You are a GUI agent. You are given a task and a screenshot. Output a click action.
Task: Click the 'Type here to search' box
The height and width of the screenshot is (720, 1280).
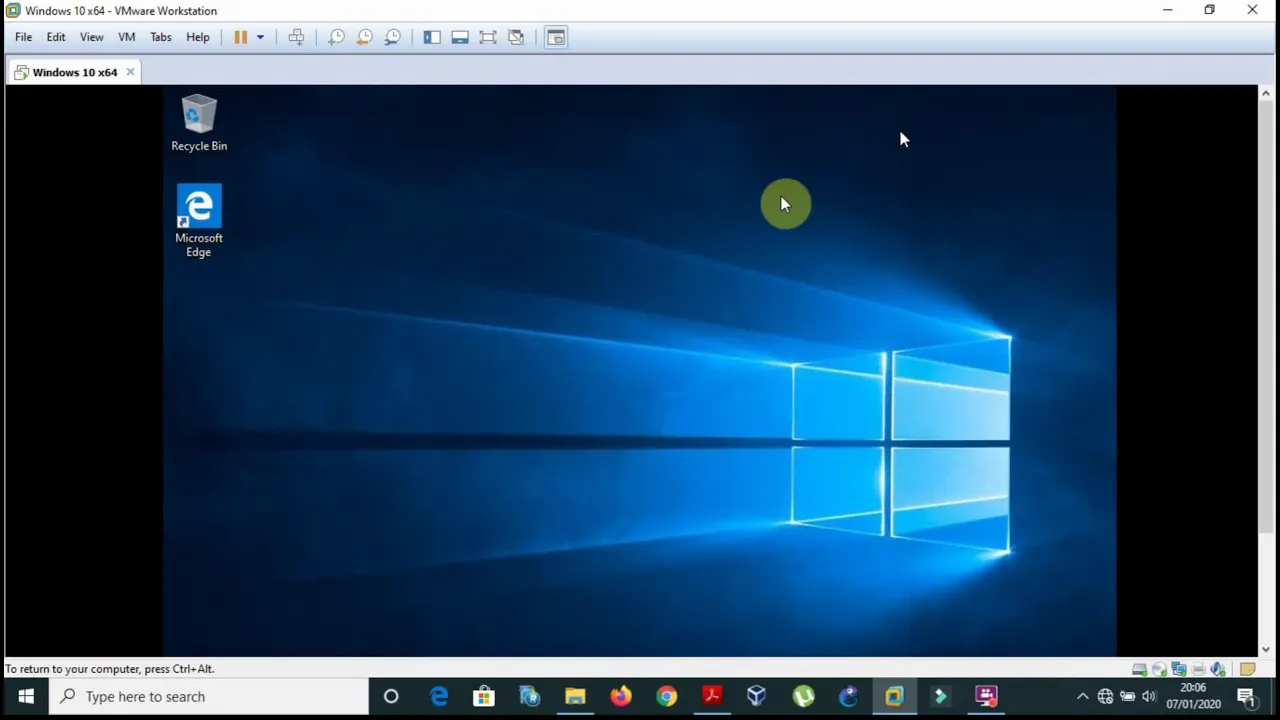(210, 696)
